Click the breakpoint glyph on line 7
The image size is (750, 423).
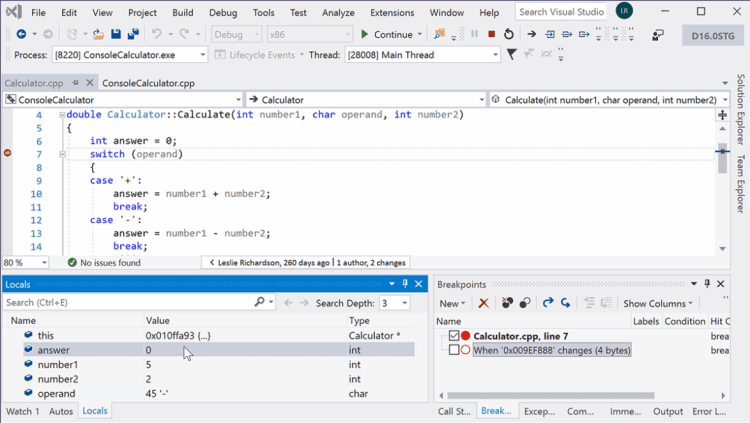(x=7, y=153)
